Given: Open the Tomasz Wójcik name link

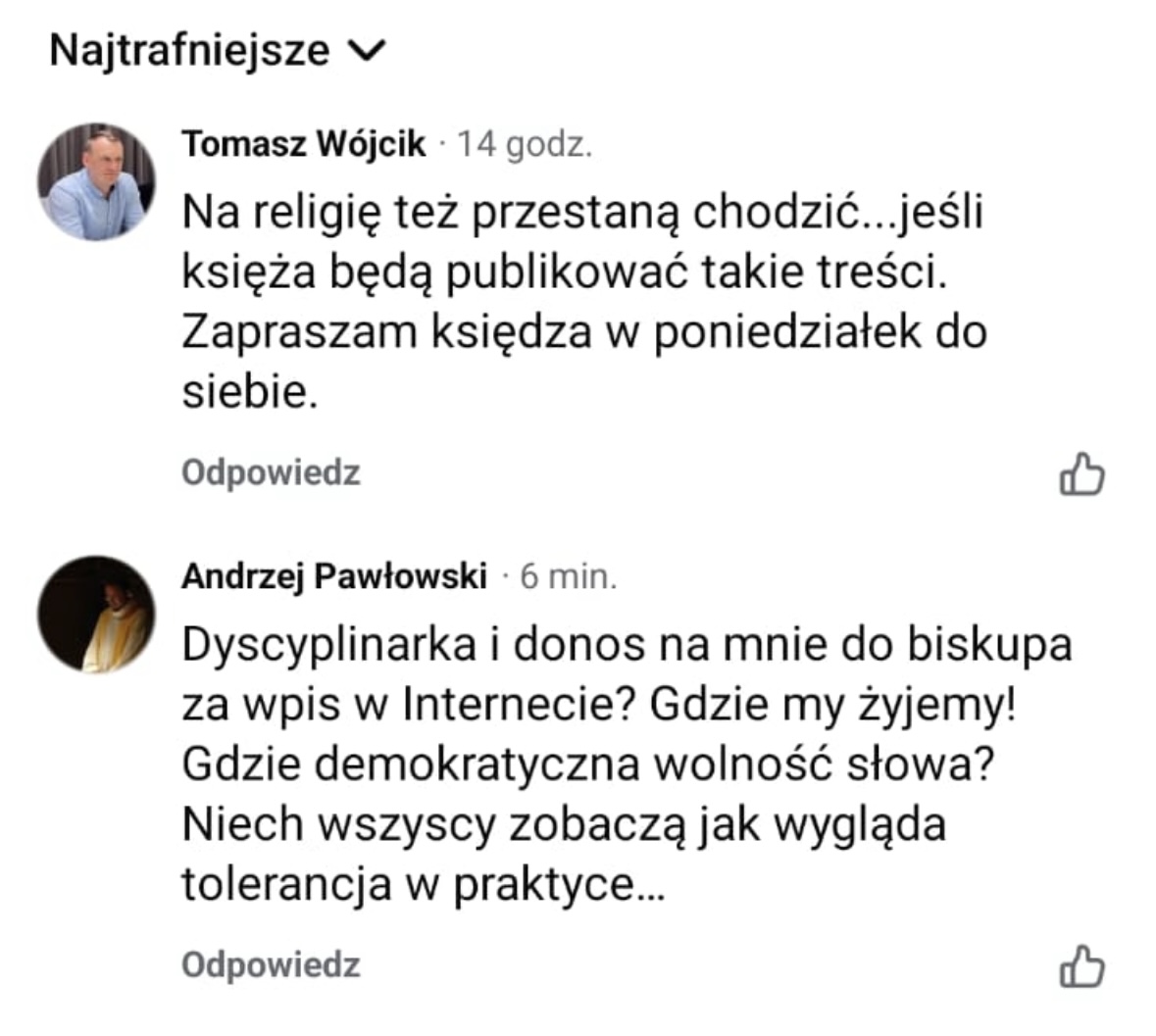Looking at the screenshot, I should pyautogui.click(x=304, y=144).
